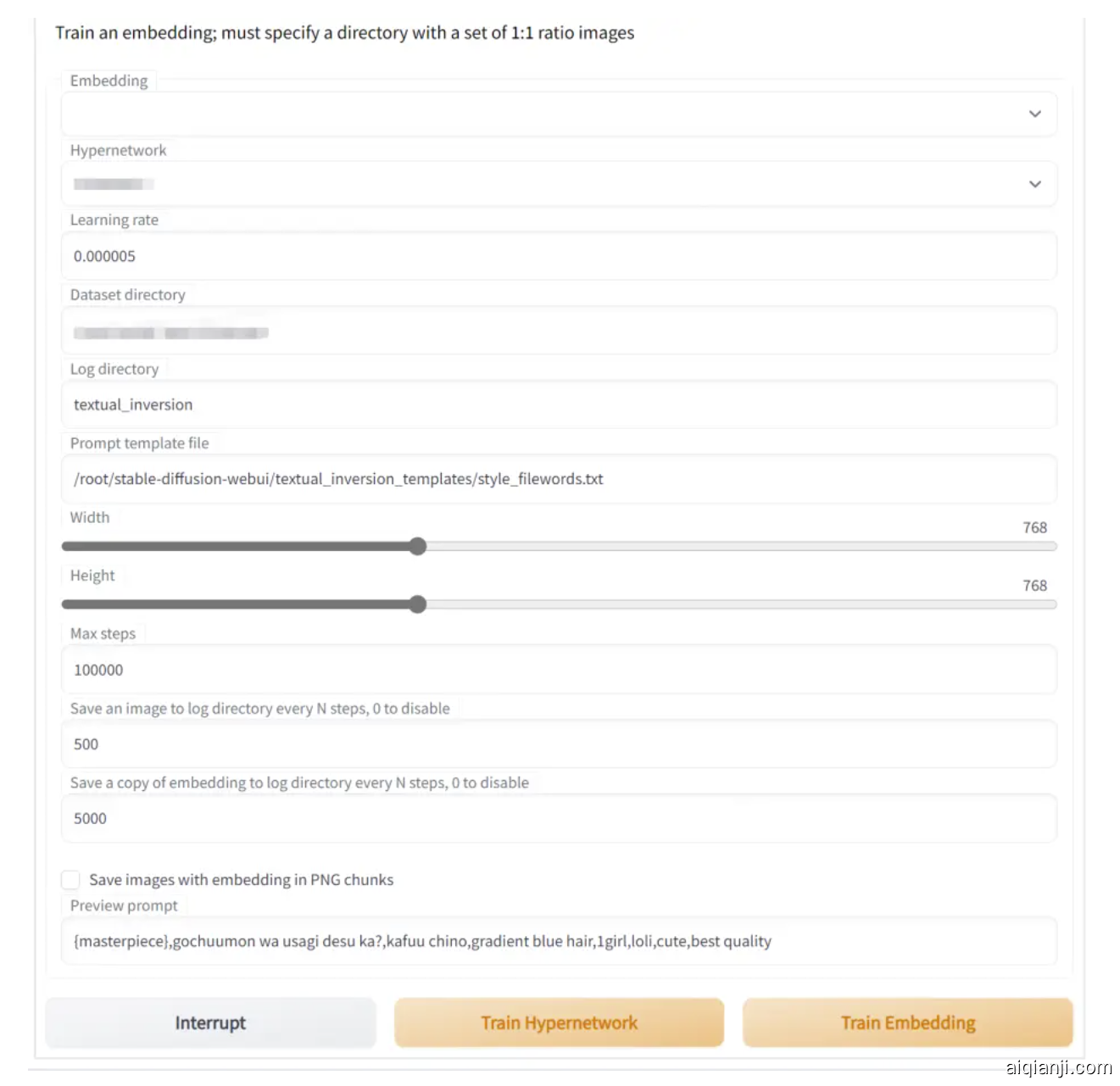This screenshot has width=1120, height=1086.
Task: Click the Max steps input field
Action: point(558,670)
